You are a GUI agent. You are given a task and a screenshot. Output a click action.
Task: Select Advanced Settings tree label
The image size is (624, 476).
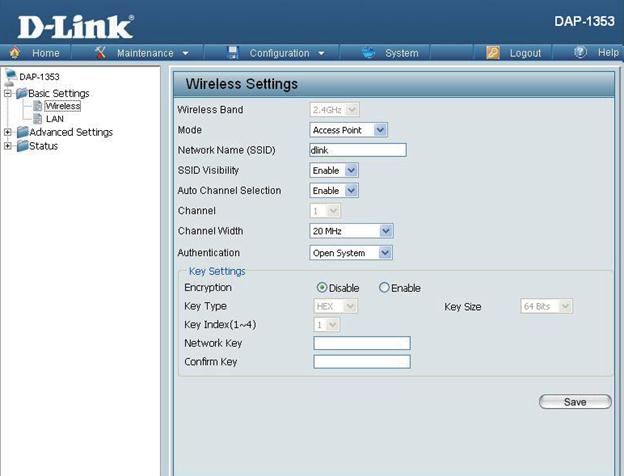(x=71, y=132)
